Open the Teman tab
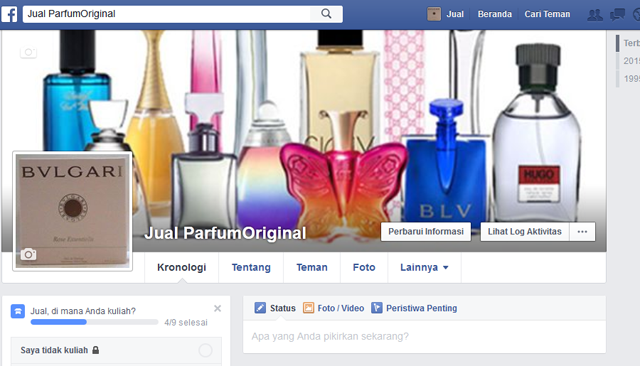The height and width of the screenshot is (366, 640). point(312,267)
